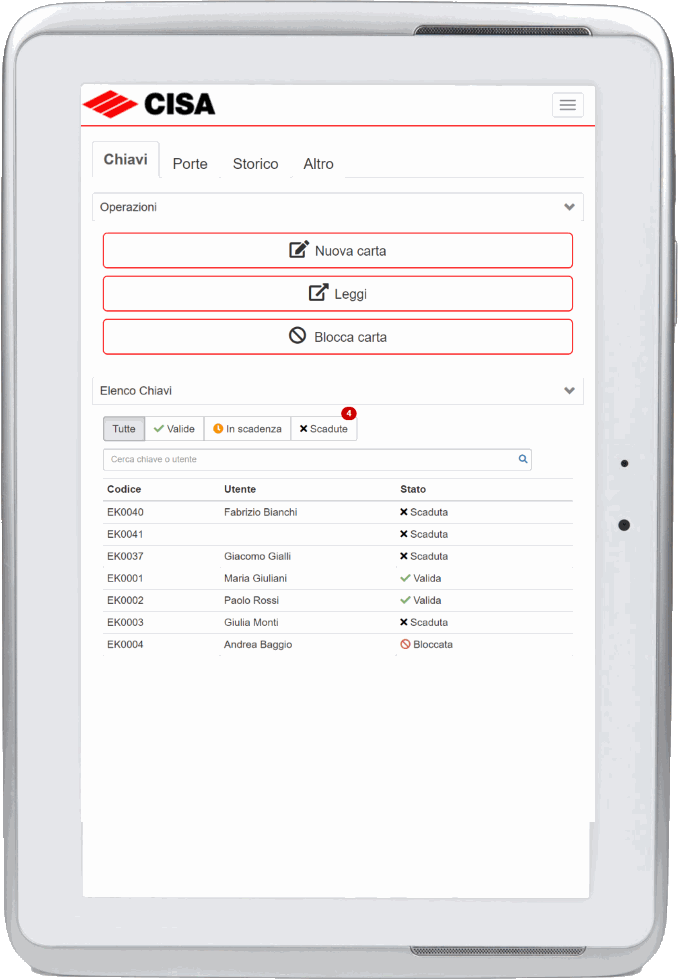Click the arrow icon in Leggi
The width and height of the screenshot is (678, 980).
(319, 292)
